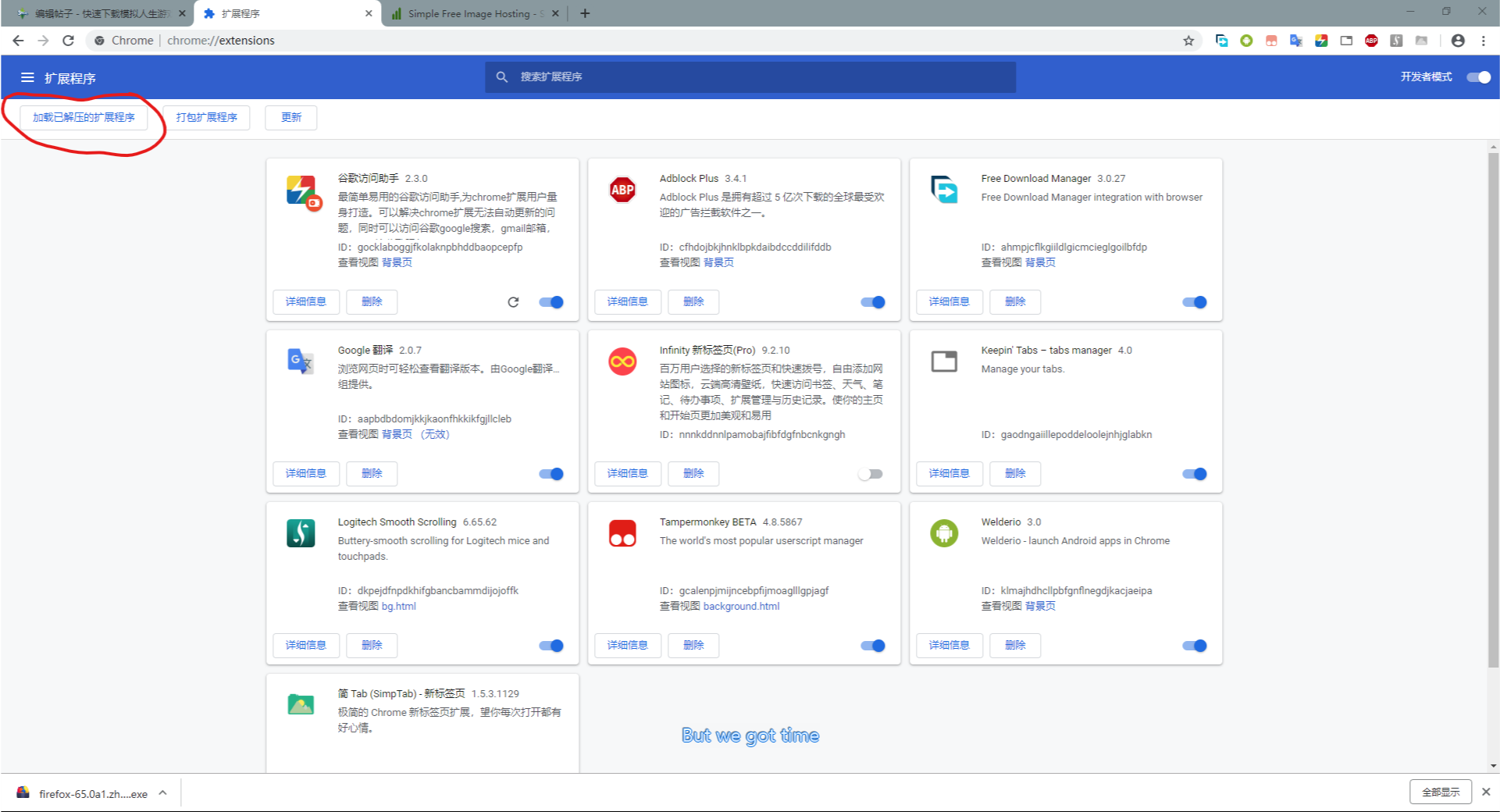Remove Tampermonkey BETA with its 删除 button
This screenshot has width=1500, height=812.
693,646
